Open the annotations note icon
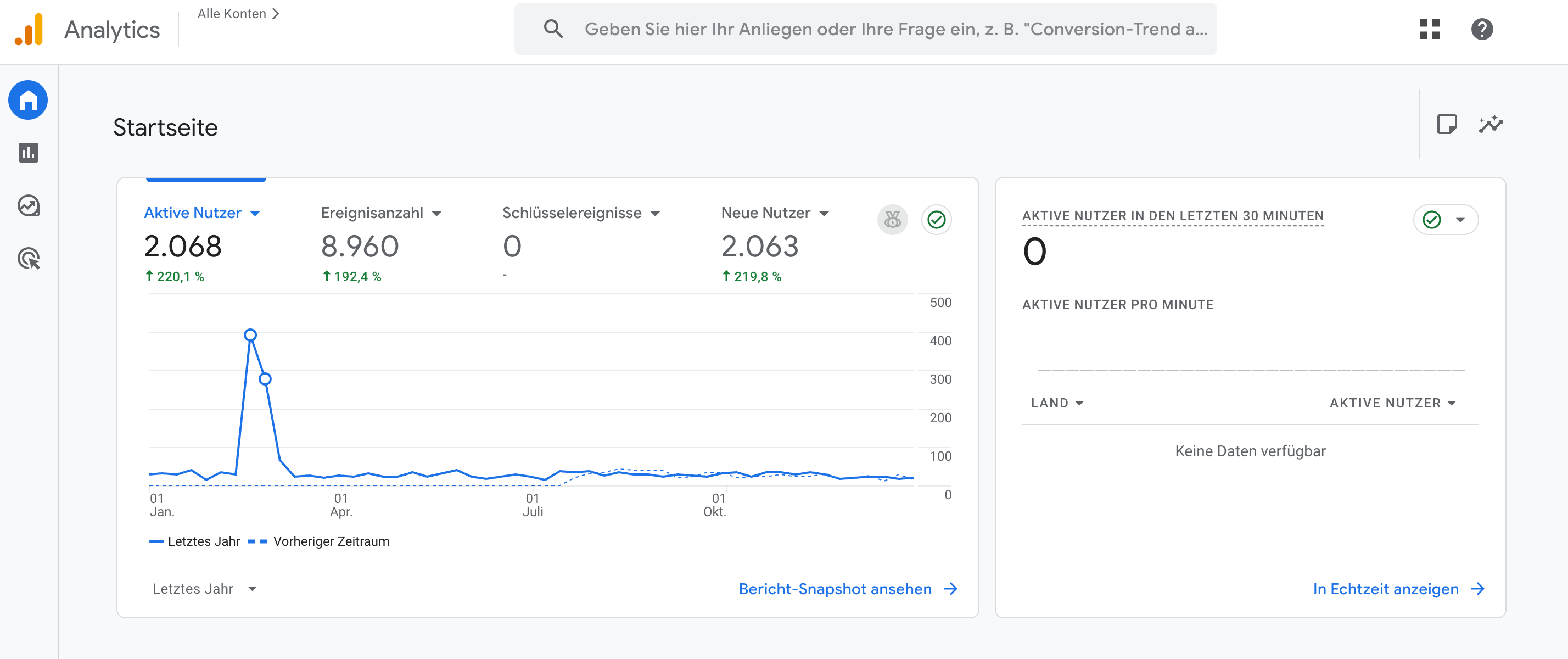This screenshot has height=659, width=1568. (1446, 124)
